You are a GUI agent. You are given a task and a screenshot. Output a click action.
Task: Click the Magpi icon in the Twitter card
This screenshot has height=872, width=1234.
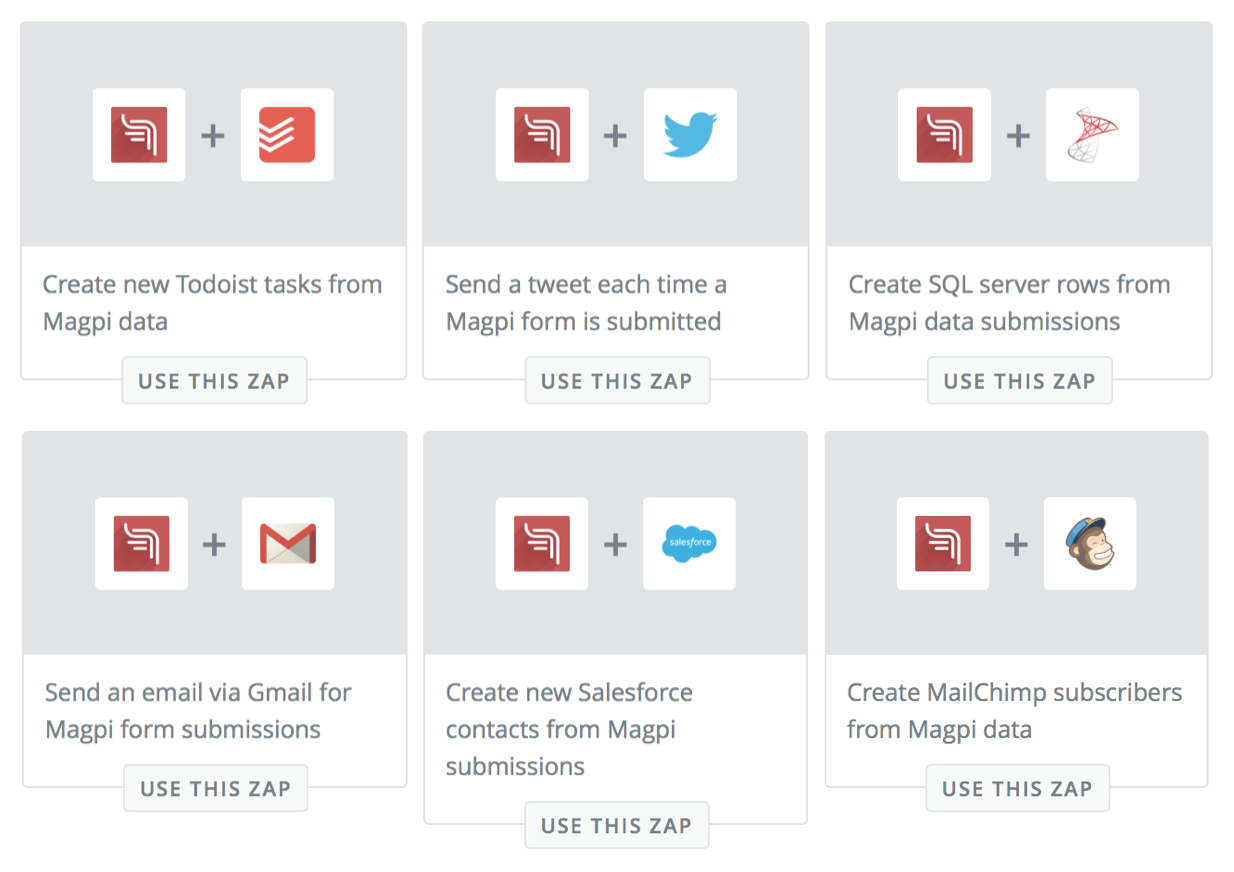click(542, 135)
